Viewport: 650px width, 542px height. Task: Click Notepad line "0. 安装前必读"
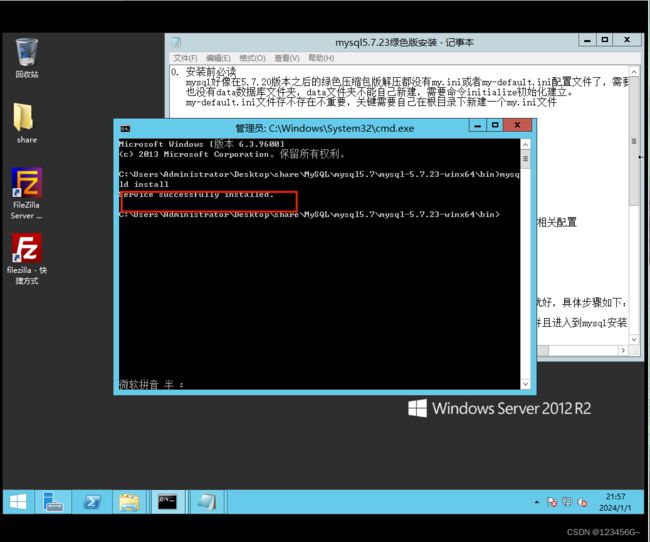click(204, 72)
